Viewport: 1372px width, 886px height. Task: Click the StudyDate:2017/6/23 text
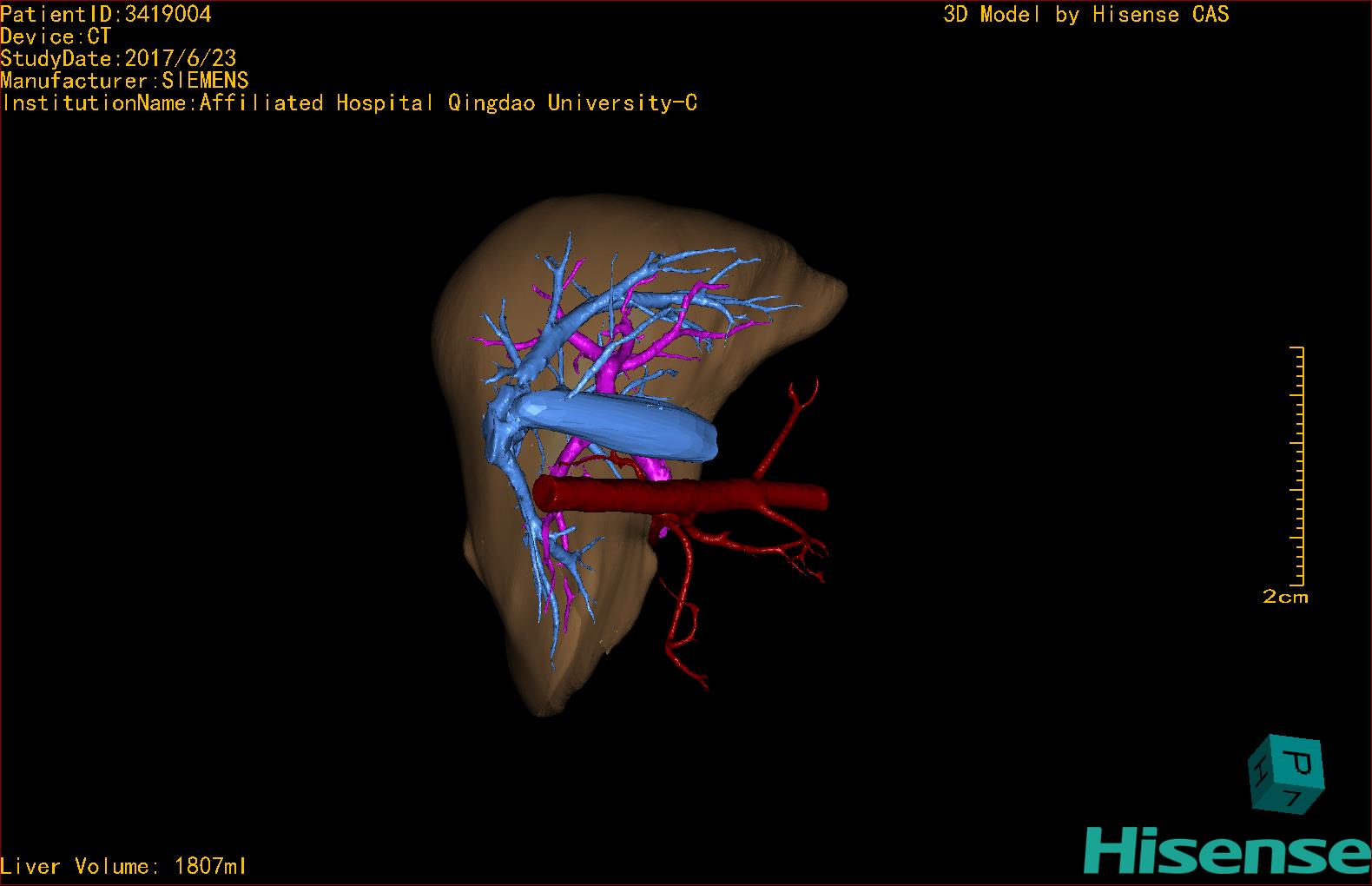[118, 58]
